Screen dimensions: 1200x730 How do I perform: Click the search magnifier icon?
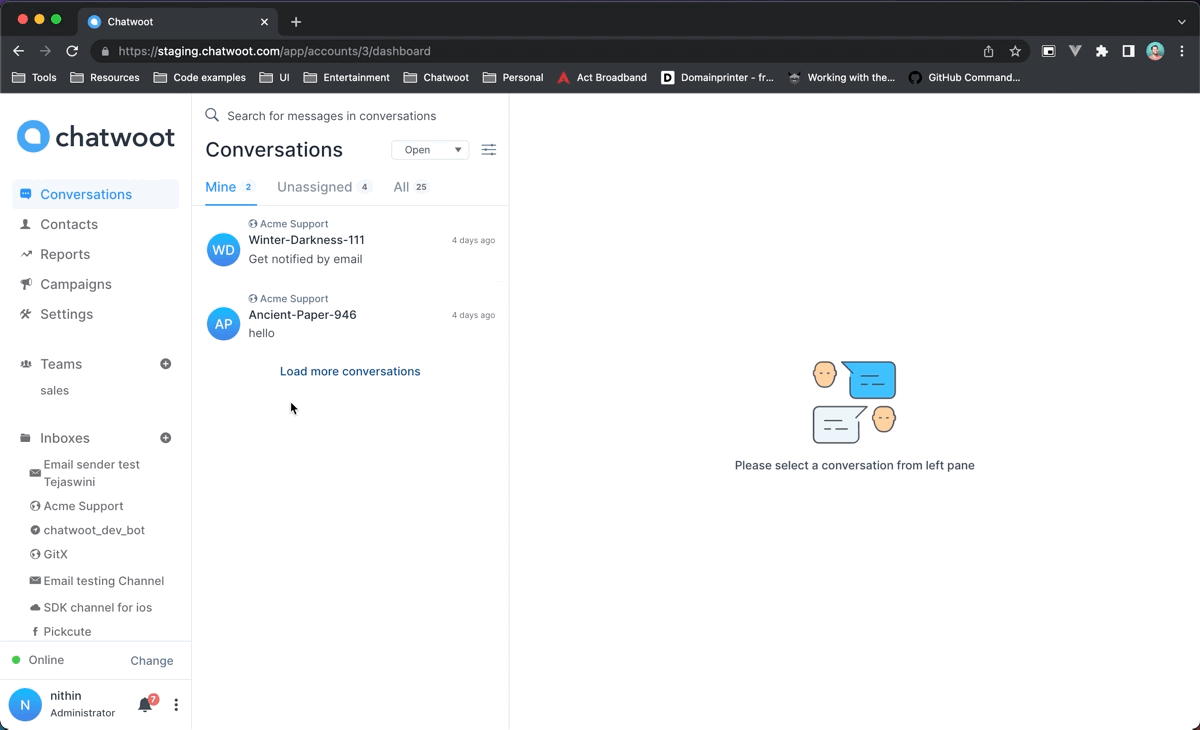point(212,115)
